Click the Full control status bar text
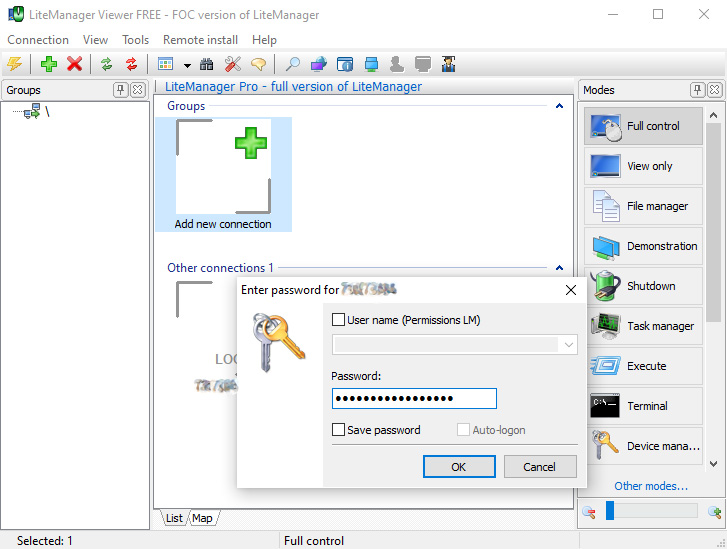 314,541
